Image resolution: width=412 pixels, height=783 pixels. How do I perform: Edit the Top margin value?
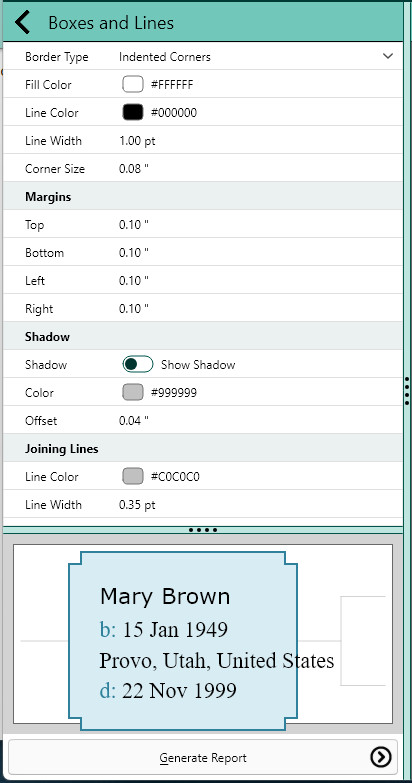click(x=134, y=225)
